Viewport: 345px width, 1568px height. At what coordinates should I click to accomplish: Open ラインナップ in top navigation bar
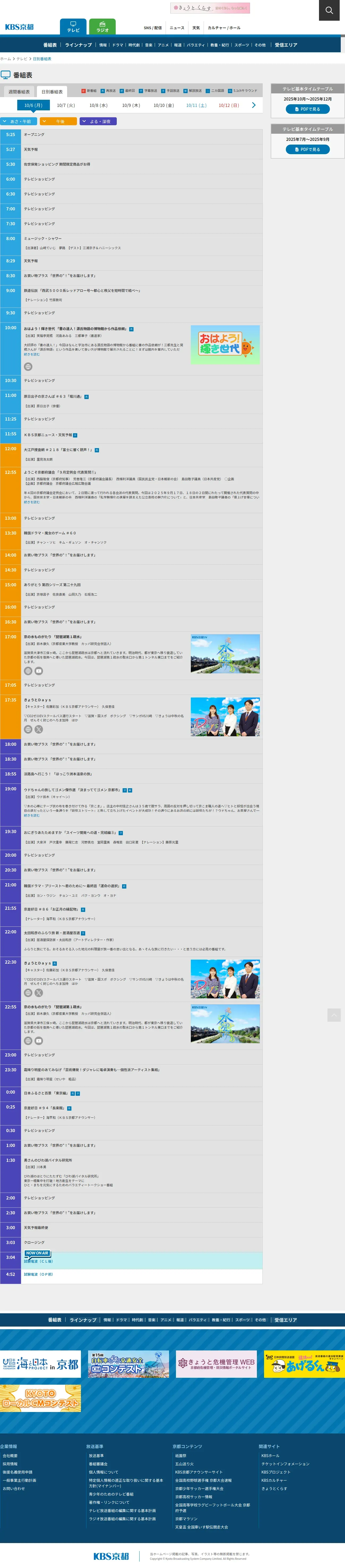click(x=79, y=45)
